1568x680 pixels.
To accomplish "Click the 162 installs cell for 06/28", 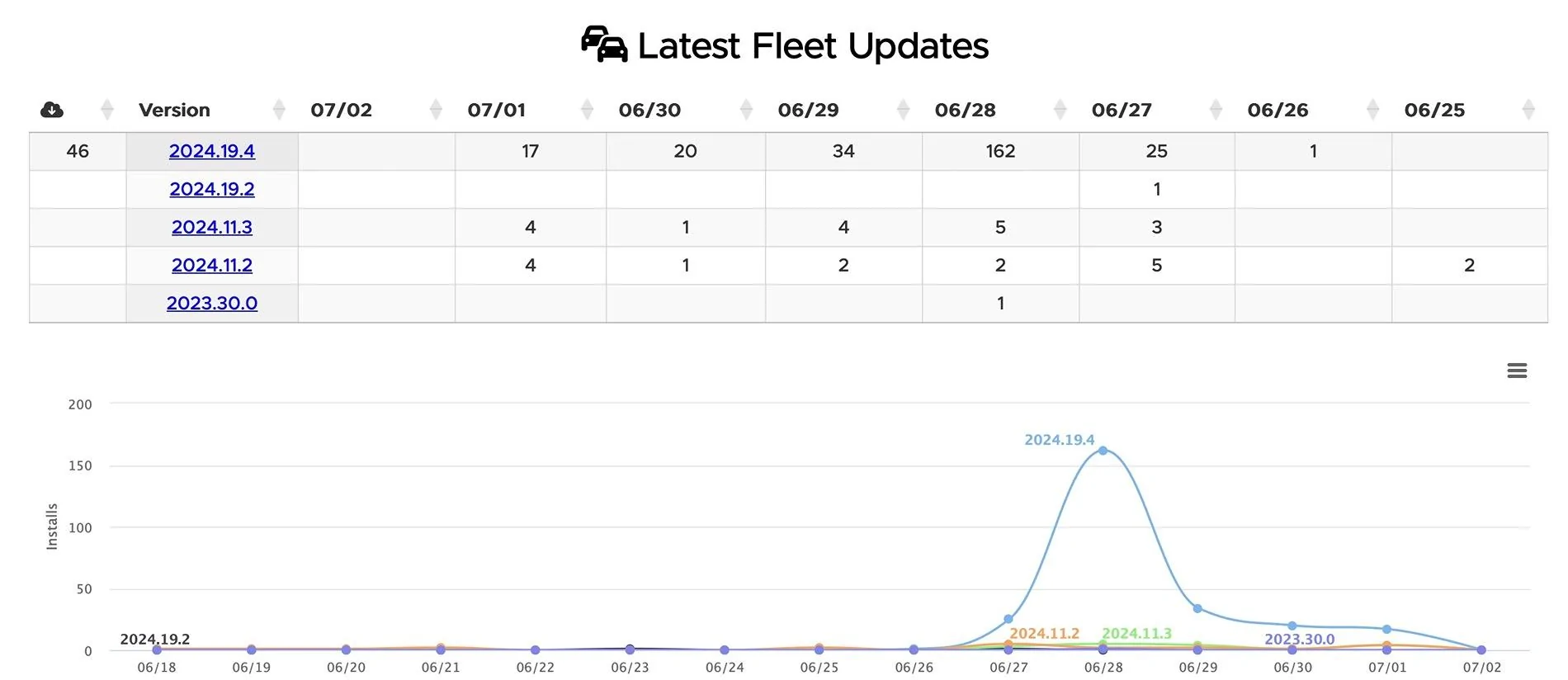I will 1000,151.
